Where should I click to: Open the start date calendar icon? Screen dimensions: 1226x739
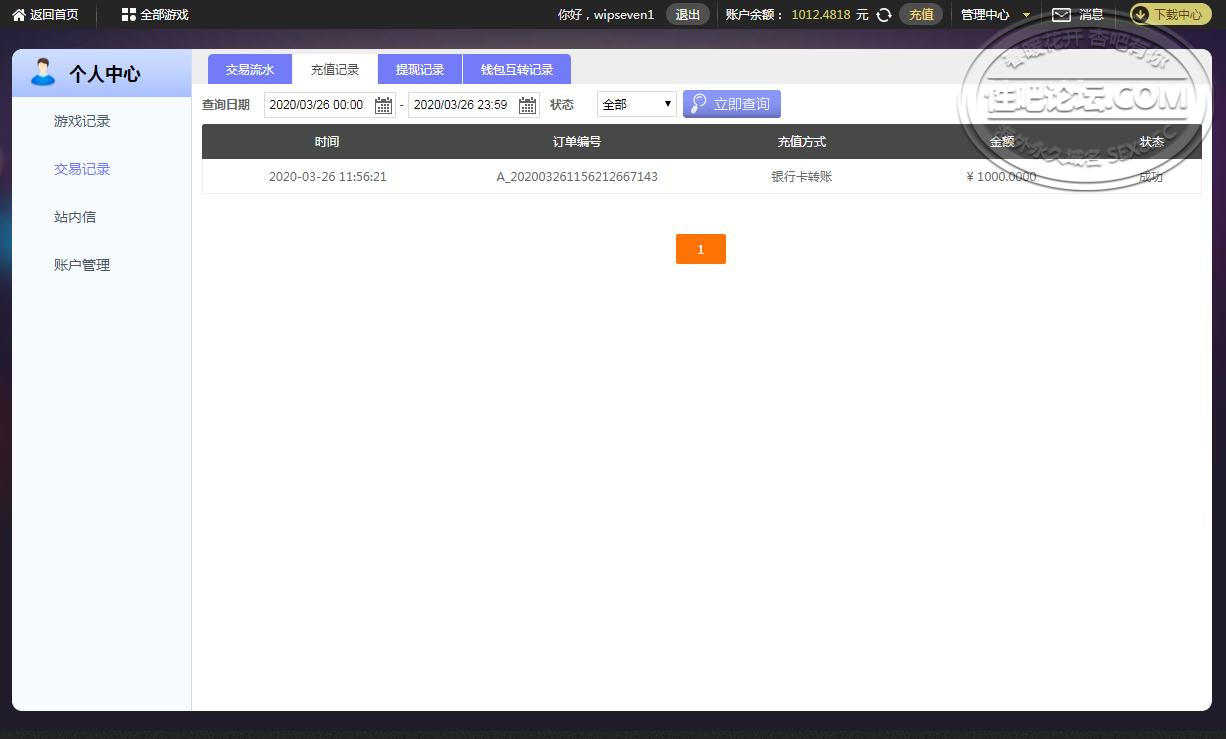coord(383,105)
